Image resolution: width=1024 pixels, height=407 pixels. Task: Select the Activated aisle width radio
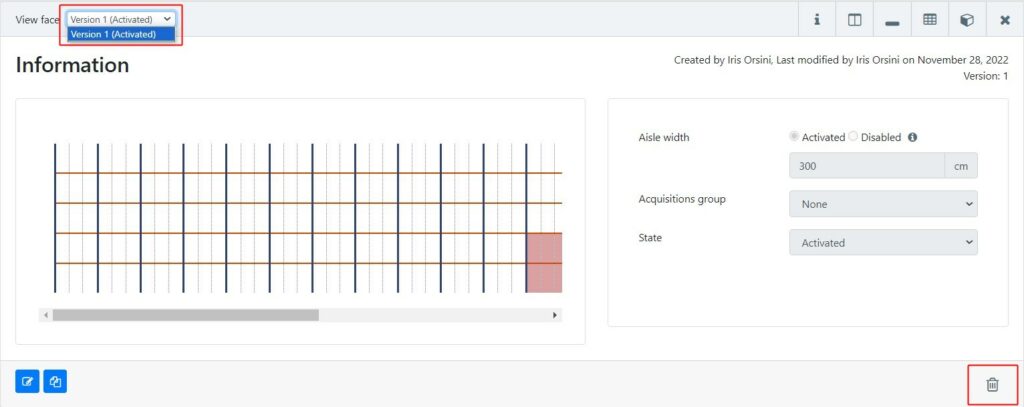point(795,137)
